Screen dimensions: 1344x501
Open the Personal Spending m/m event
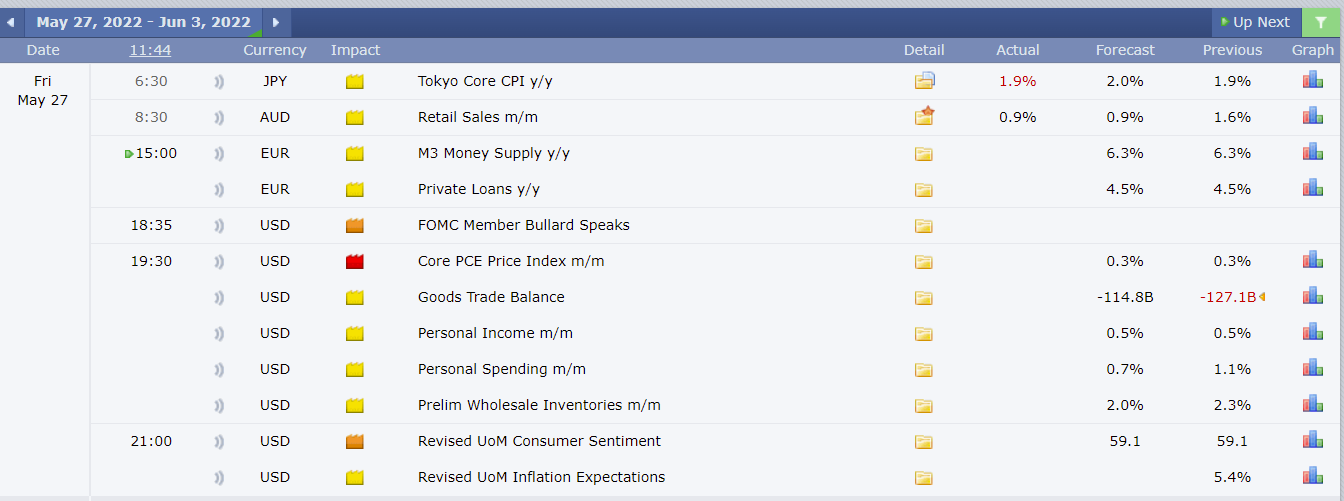502,369
